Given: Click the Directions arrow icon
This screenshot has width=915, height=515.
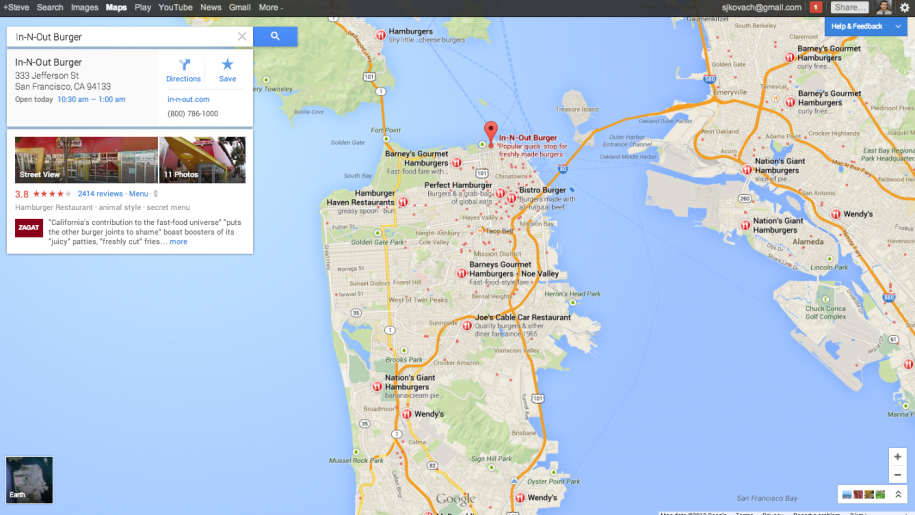Looking at the screenshot, I should point(183,65).
